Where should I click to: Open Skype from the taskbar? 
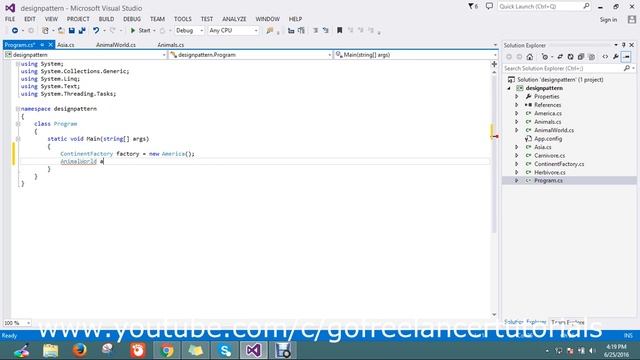click(224, 350)
